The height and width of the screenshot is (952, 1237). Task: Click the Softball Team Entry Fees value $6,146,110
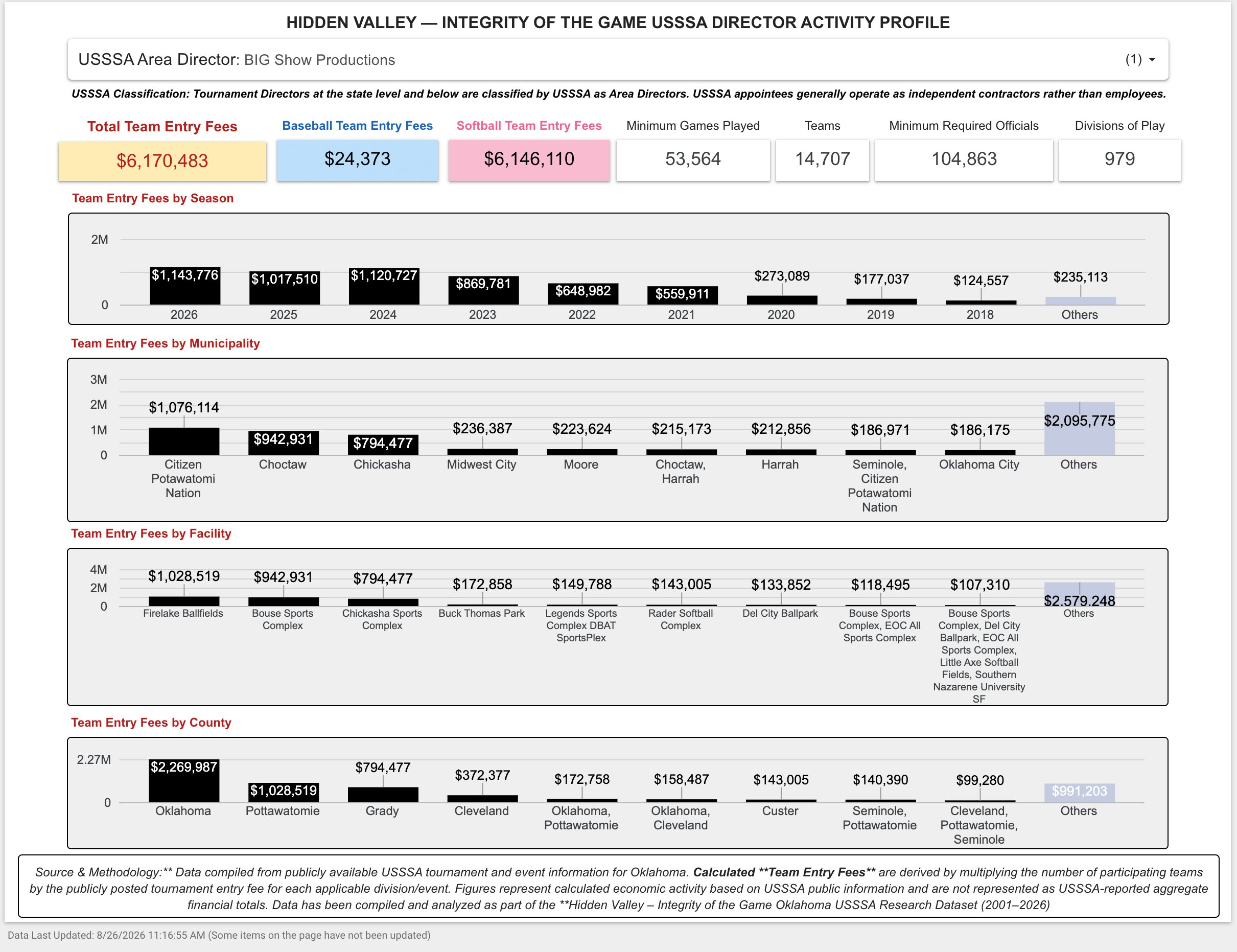tap(529, 159)
